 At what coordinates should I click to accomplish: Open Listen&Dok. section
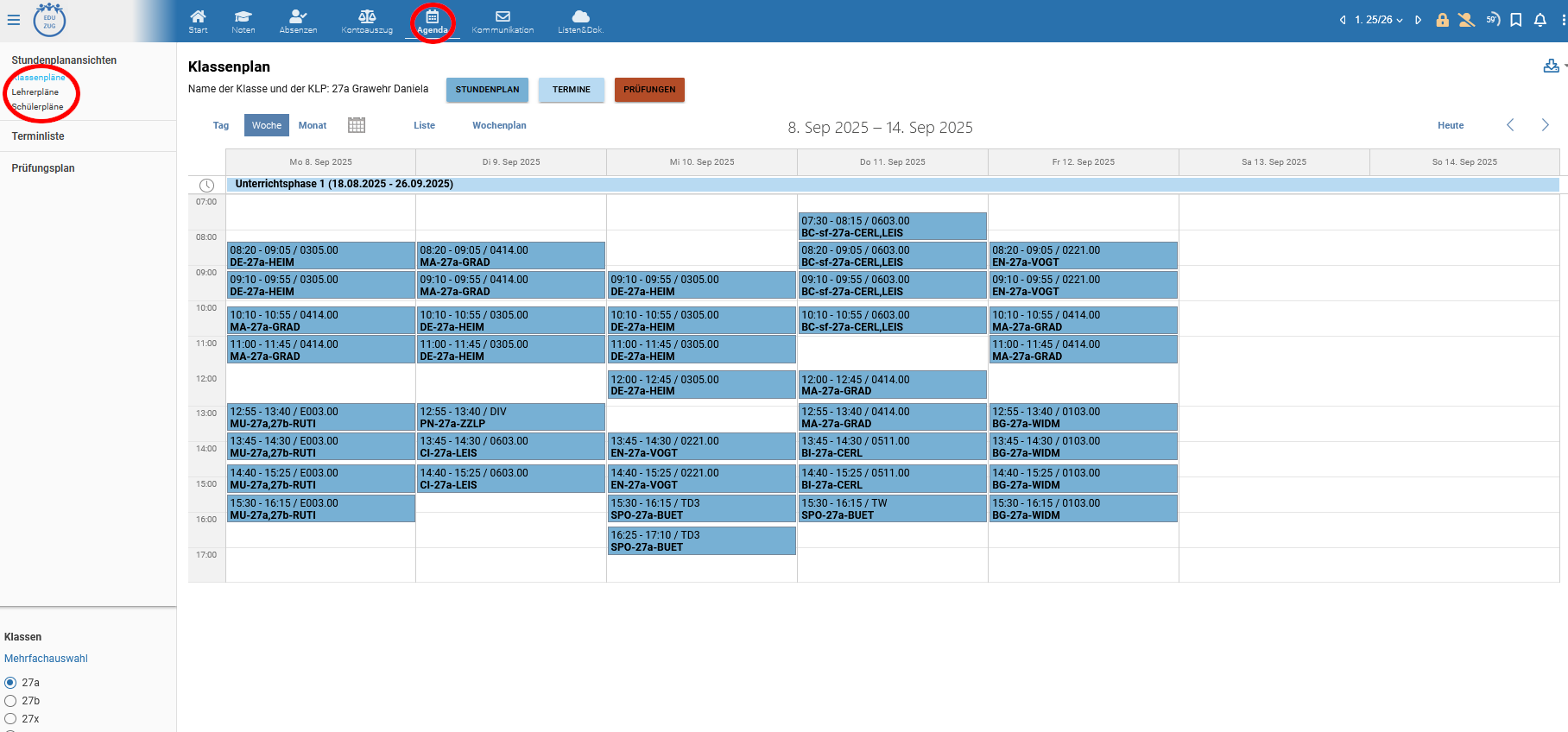(x=580, y=22)
